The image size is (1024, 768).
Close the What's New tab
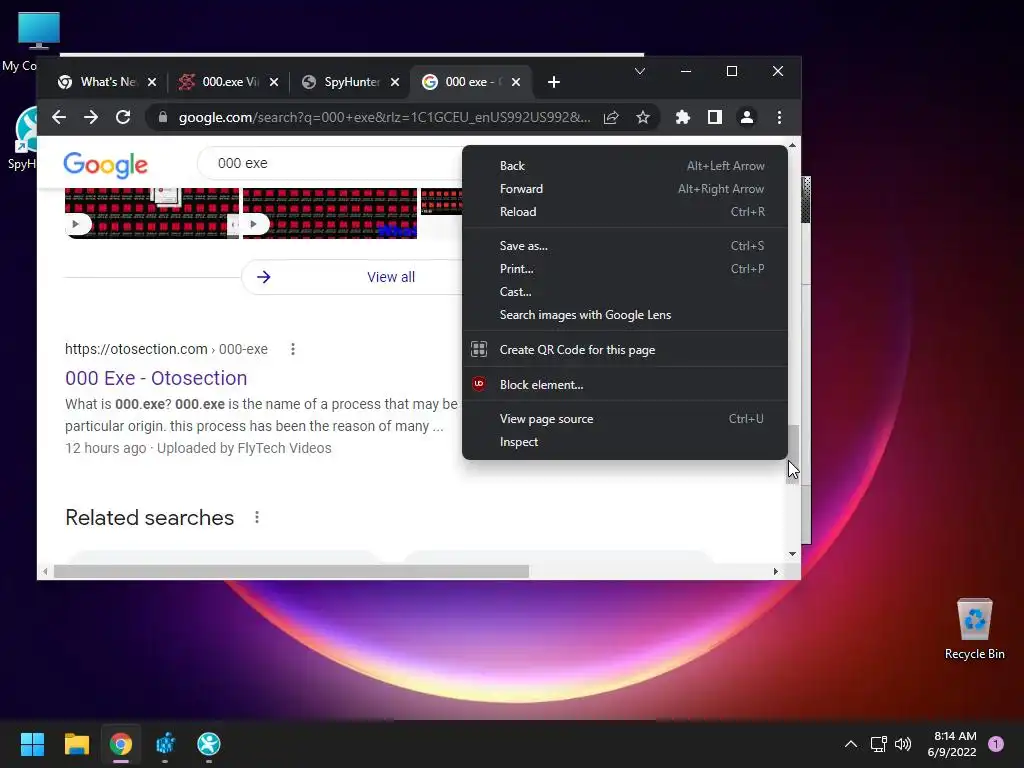(152, 82)
